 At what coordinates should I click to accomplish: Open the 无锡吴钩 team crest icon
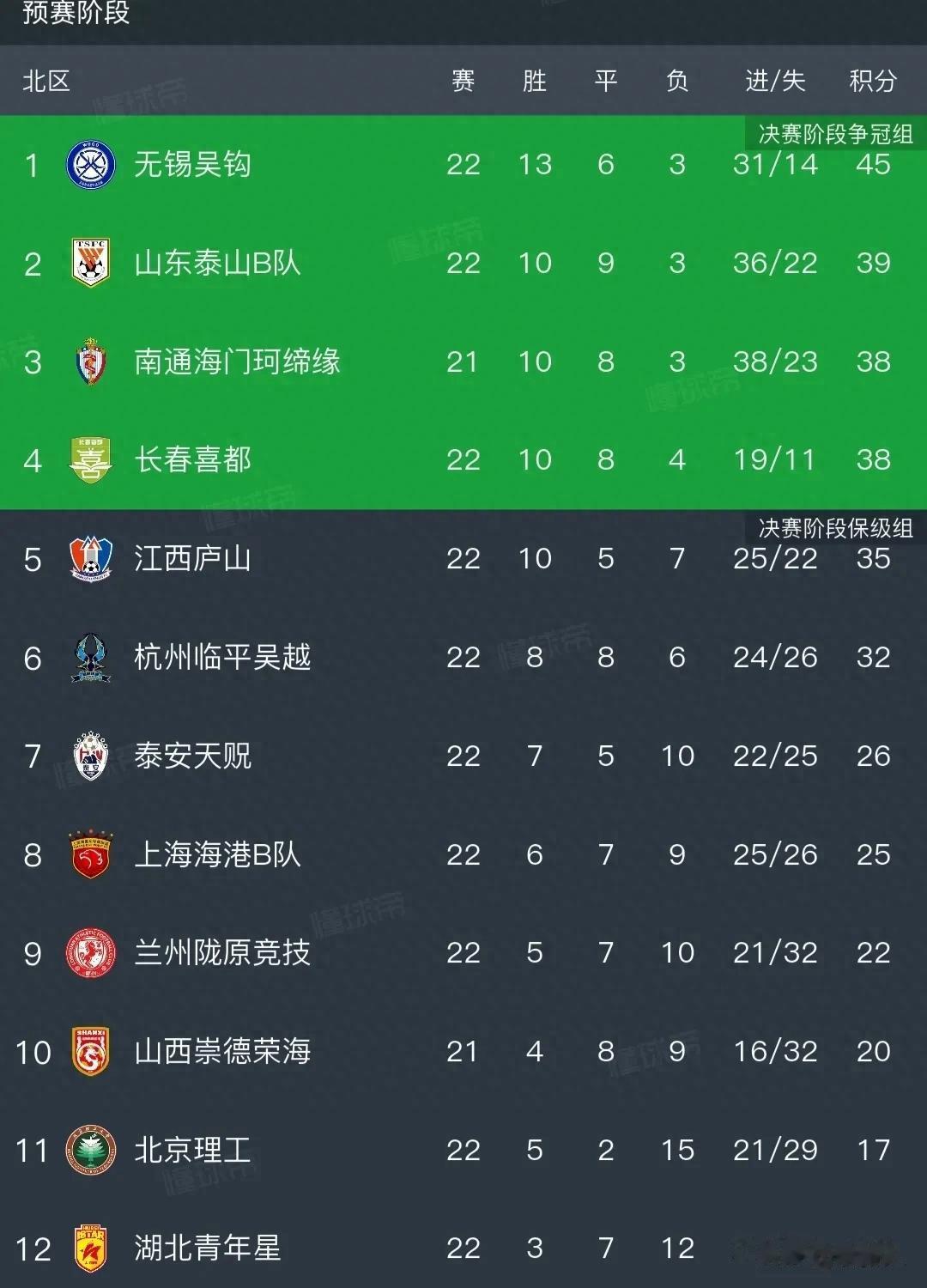91,164
